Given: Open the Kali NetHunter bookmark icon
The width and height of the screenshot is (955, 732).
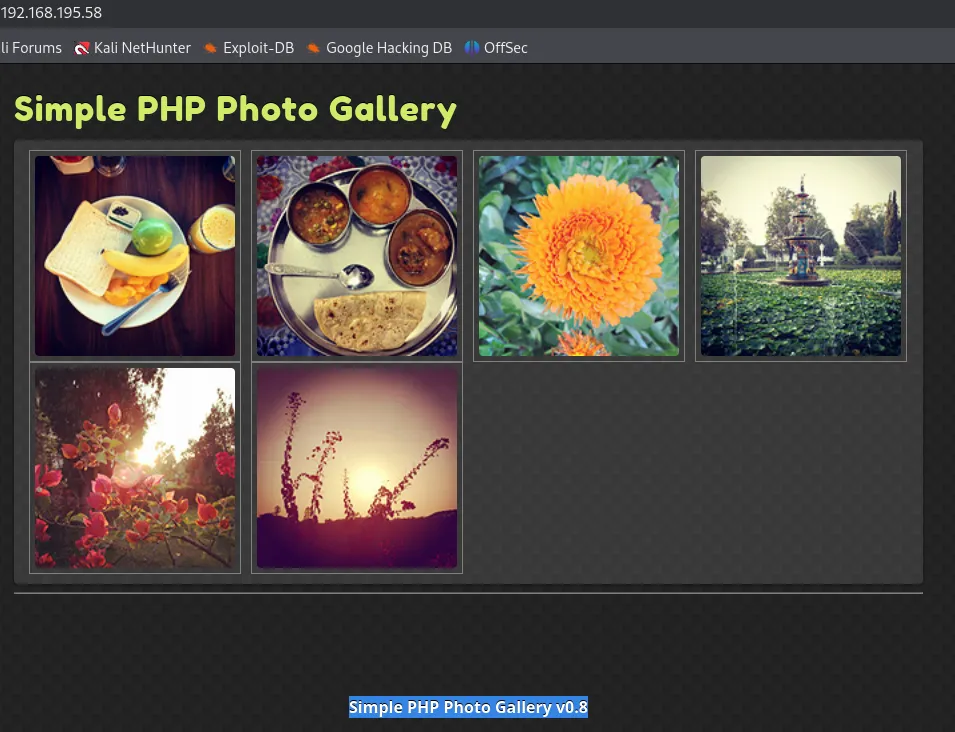Looking at the screenshot, I should (x=81, y=48).
